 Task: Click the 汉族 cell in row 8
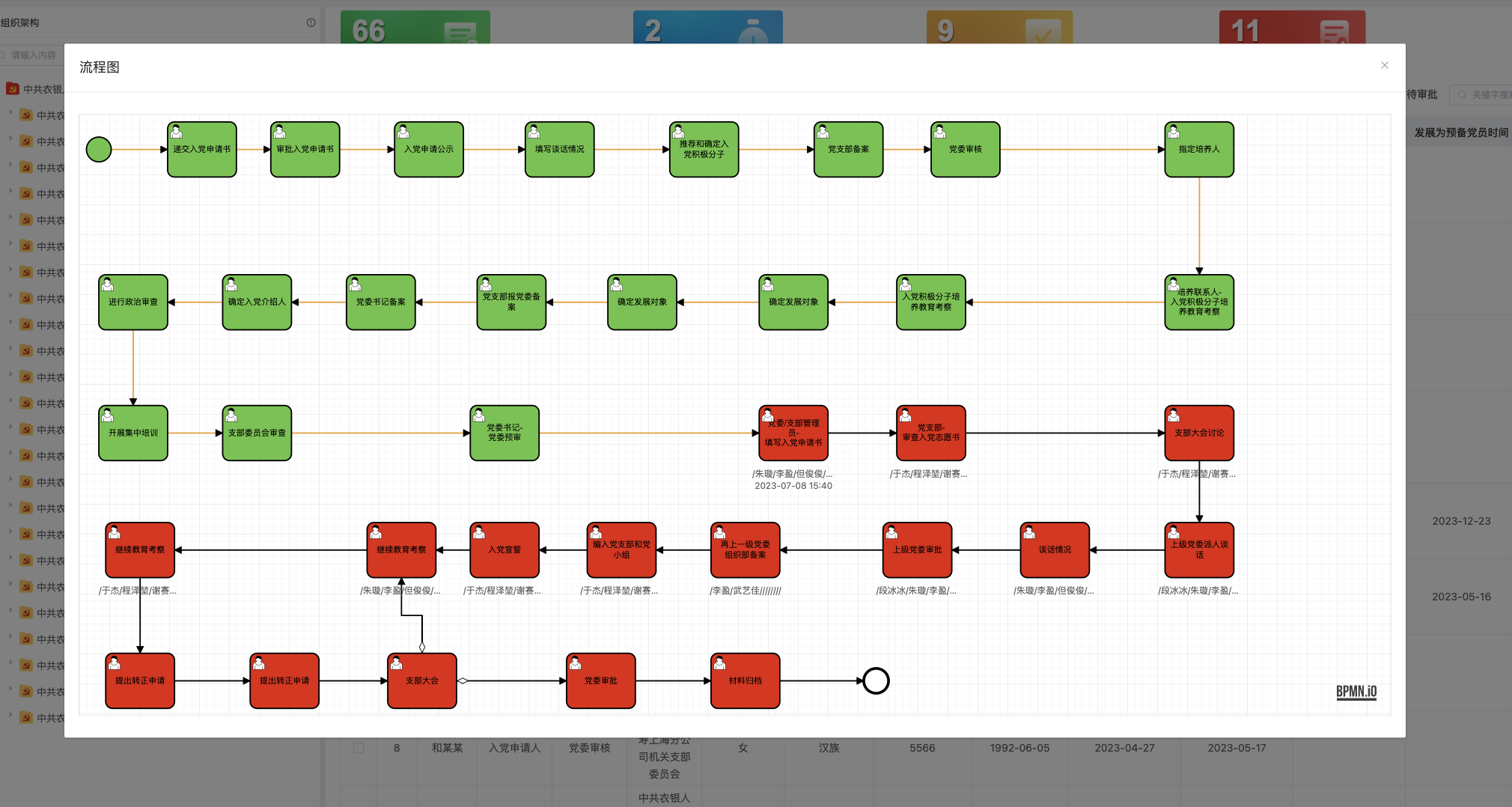click(x=829, y=748)
